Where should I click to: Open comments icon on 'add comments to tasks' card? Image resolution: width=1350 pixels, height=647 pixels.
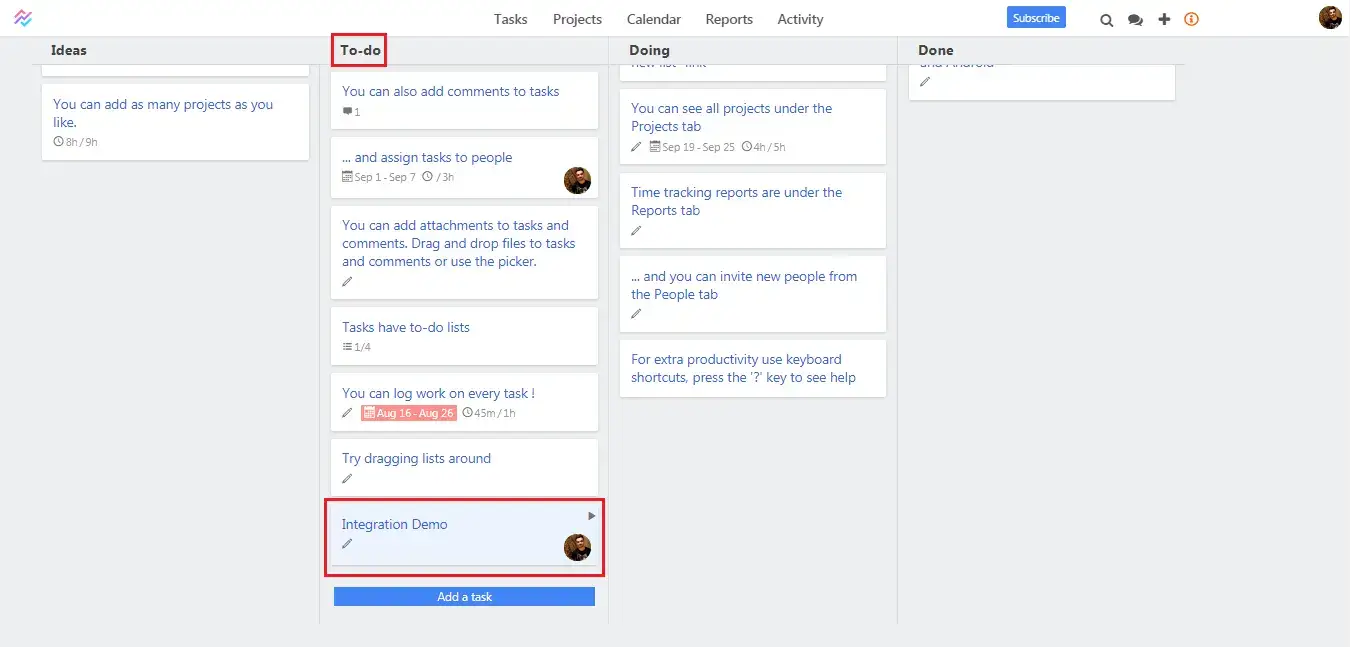point(348,111)
